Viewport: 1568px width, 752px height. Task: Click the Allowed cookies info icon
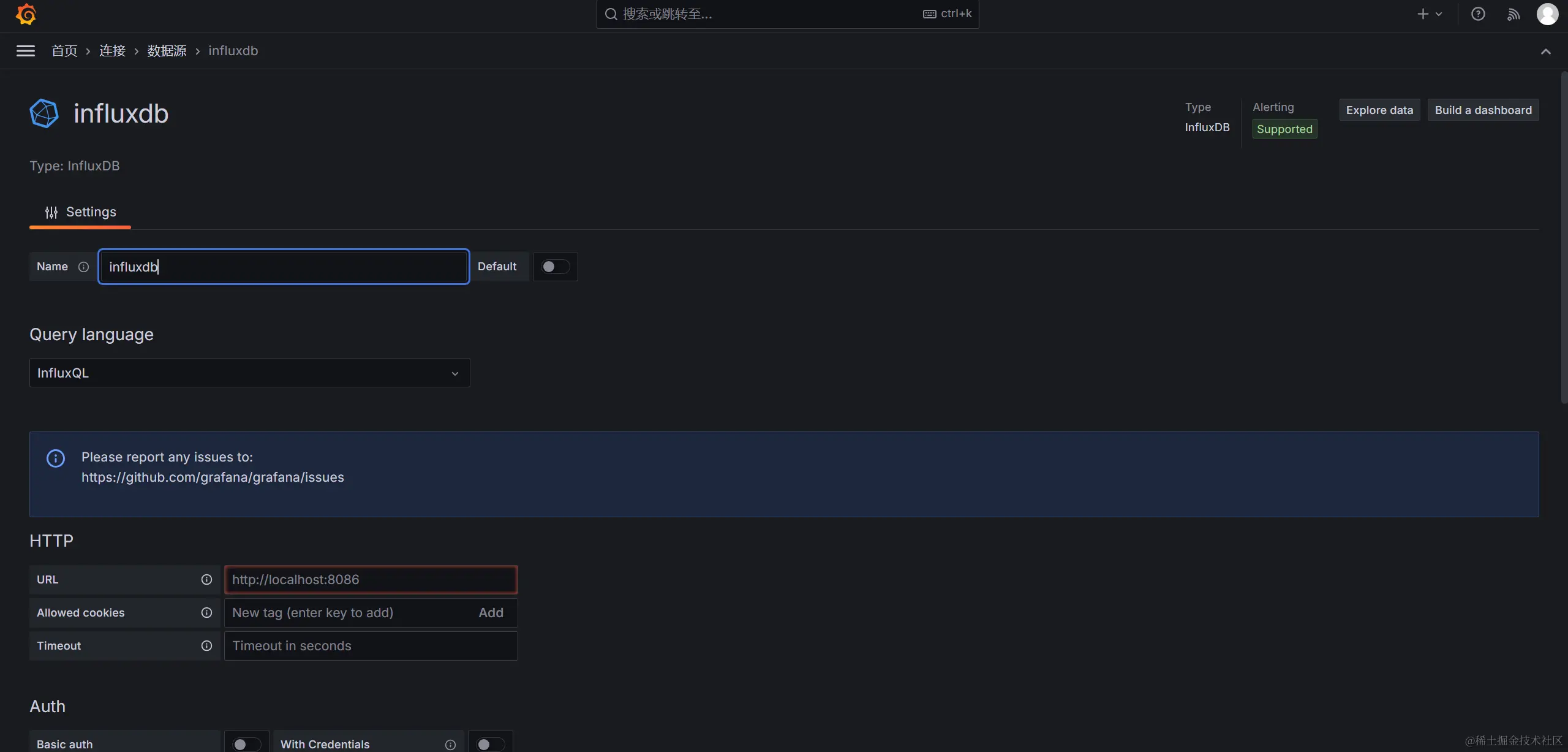point(206,613)
